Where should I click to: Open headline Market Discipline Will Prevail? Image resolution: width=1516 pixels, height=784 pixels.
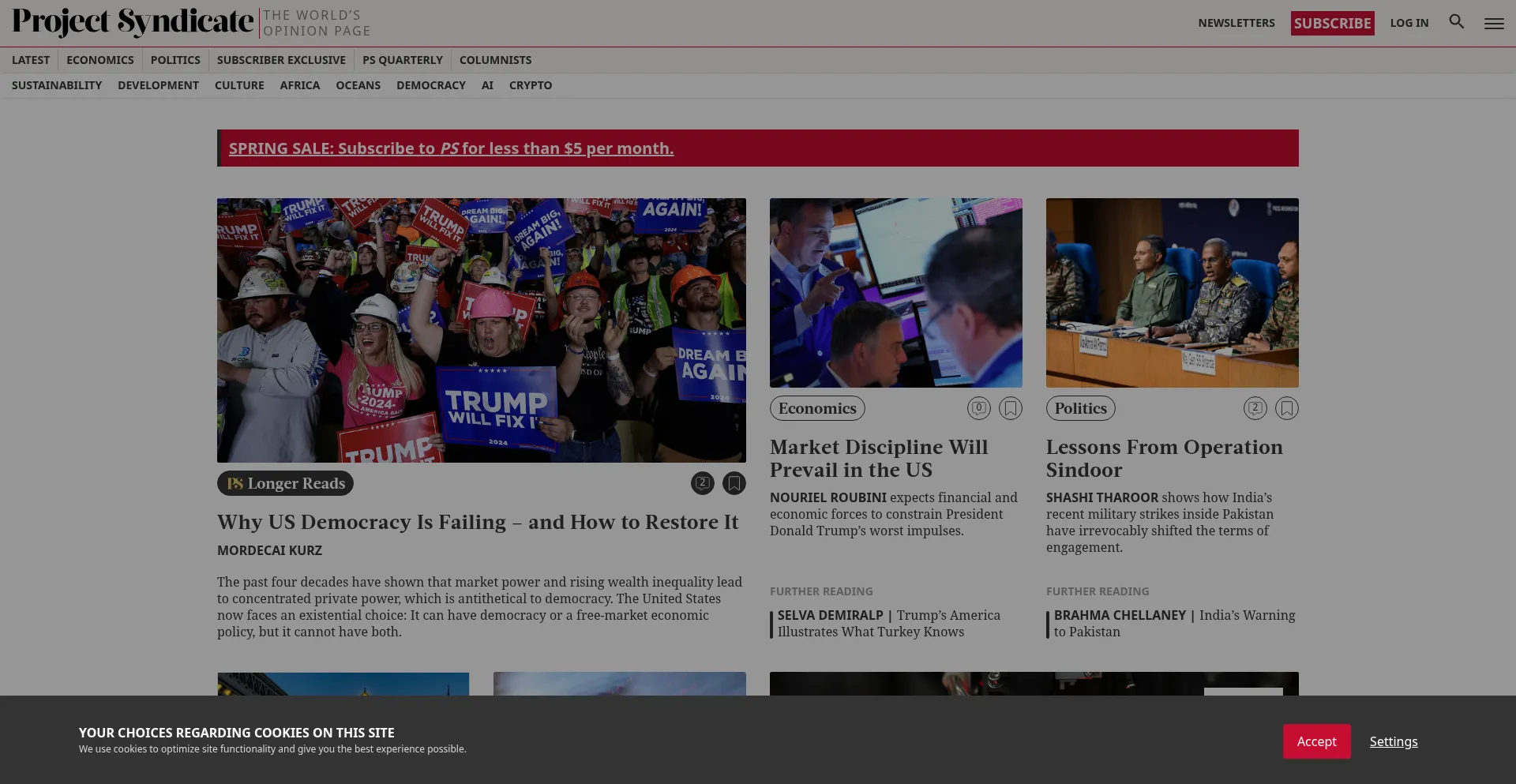(x=879, y=458)
